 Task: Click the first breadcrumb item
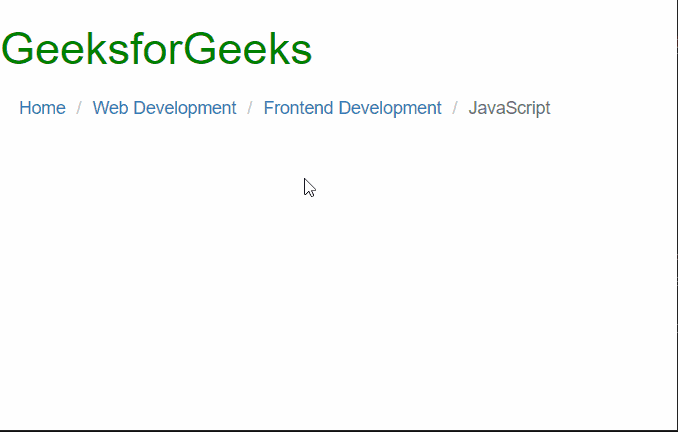click(42, 108)
